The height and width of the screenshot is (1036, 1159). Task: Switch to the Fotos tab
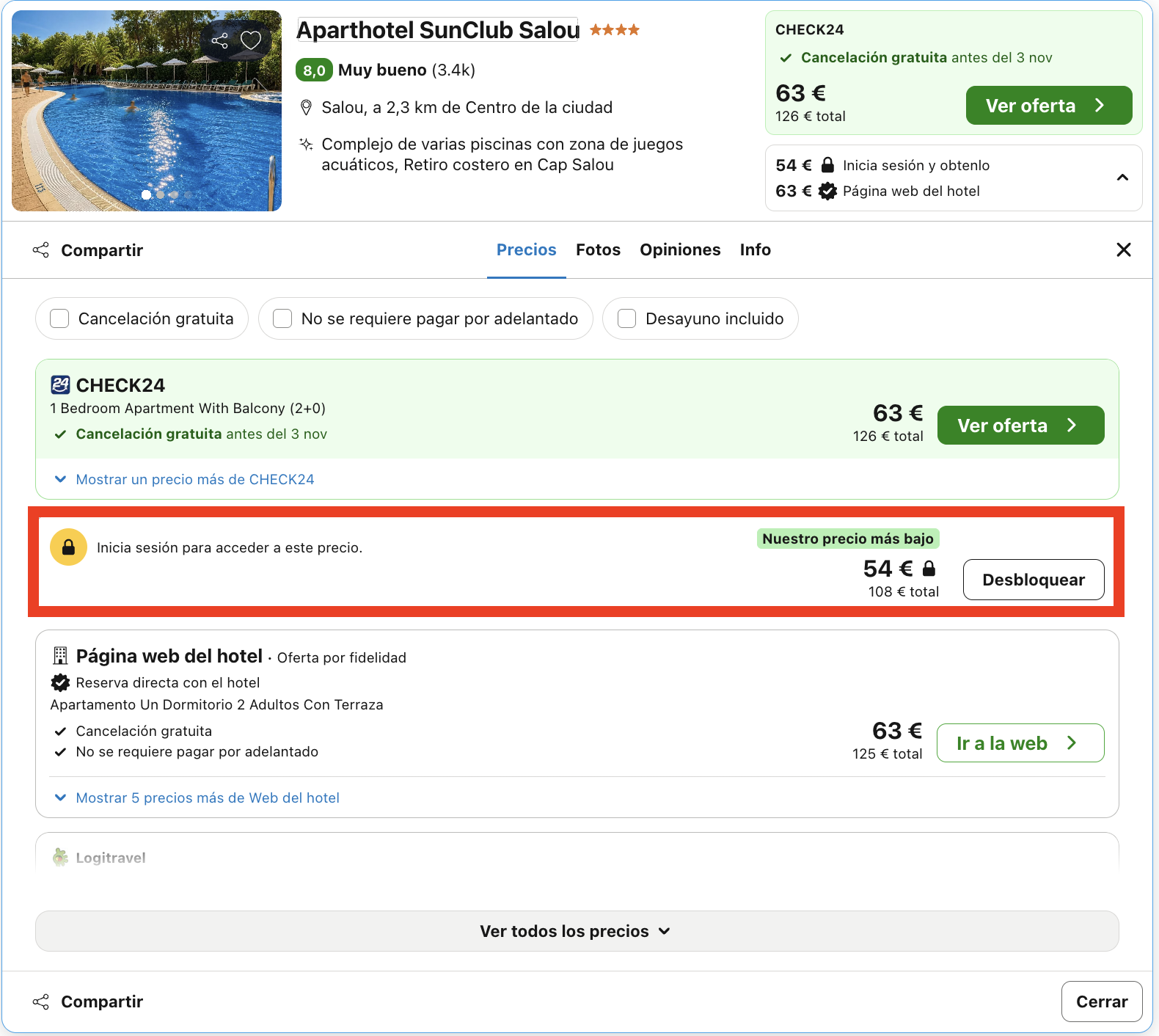598,249
